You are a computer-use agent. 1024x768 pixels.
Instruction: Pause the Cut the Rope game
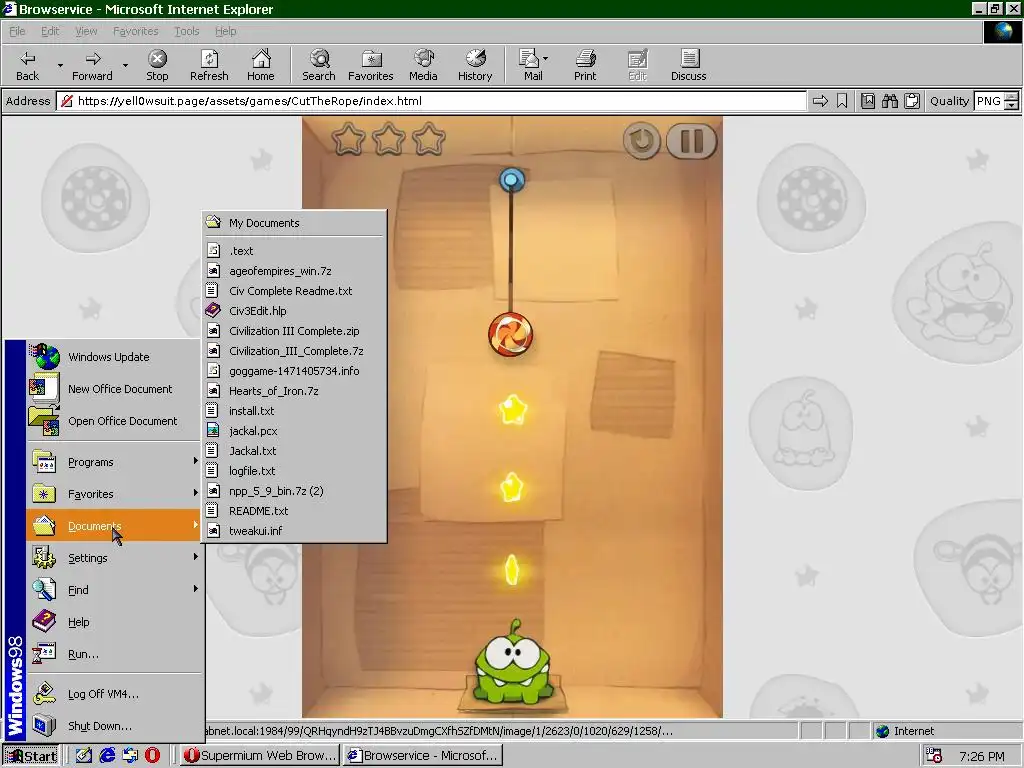(692, 140)
